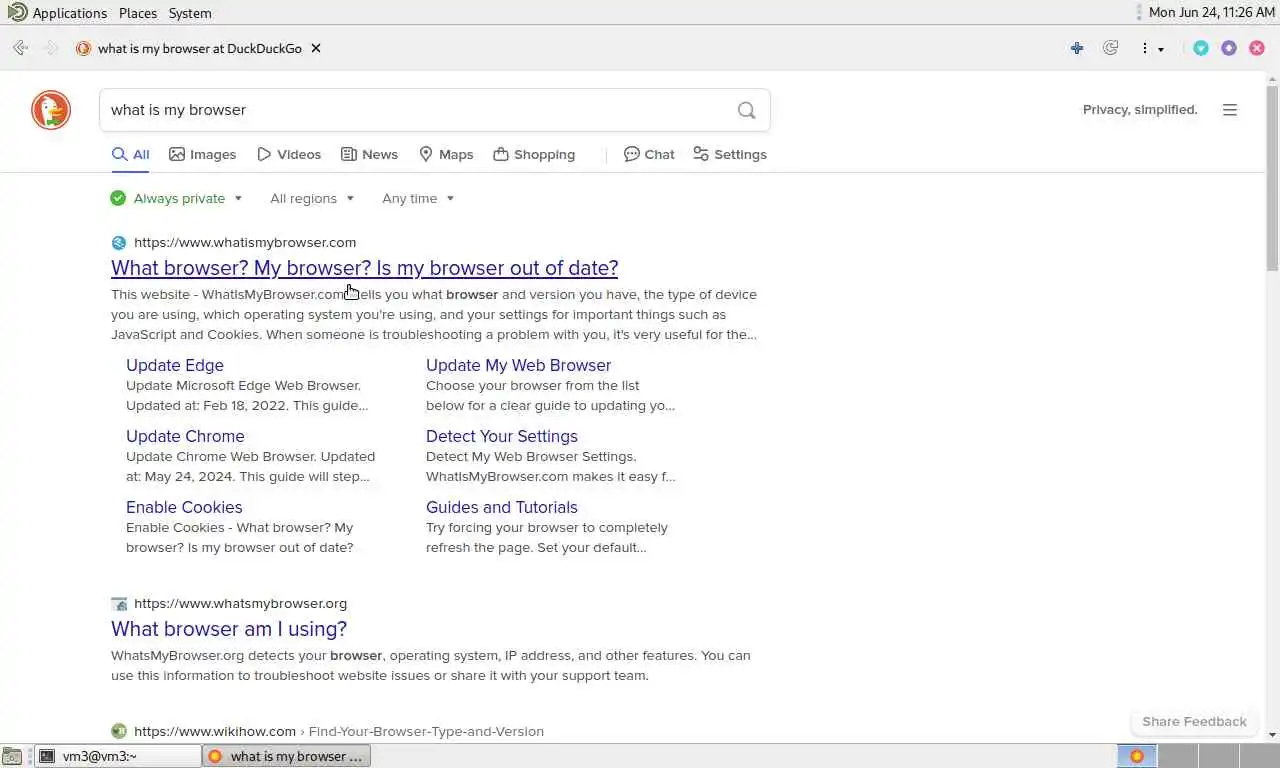Open the Places menu
Viewport: 1280px width, 768px height.
138,13
